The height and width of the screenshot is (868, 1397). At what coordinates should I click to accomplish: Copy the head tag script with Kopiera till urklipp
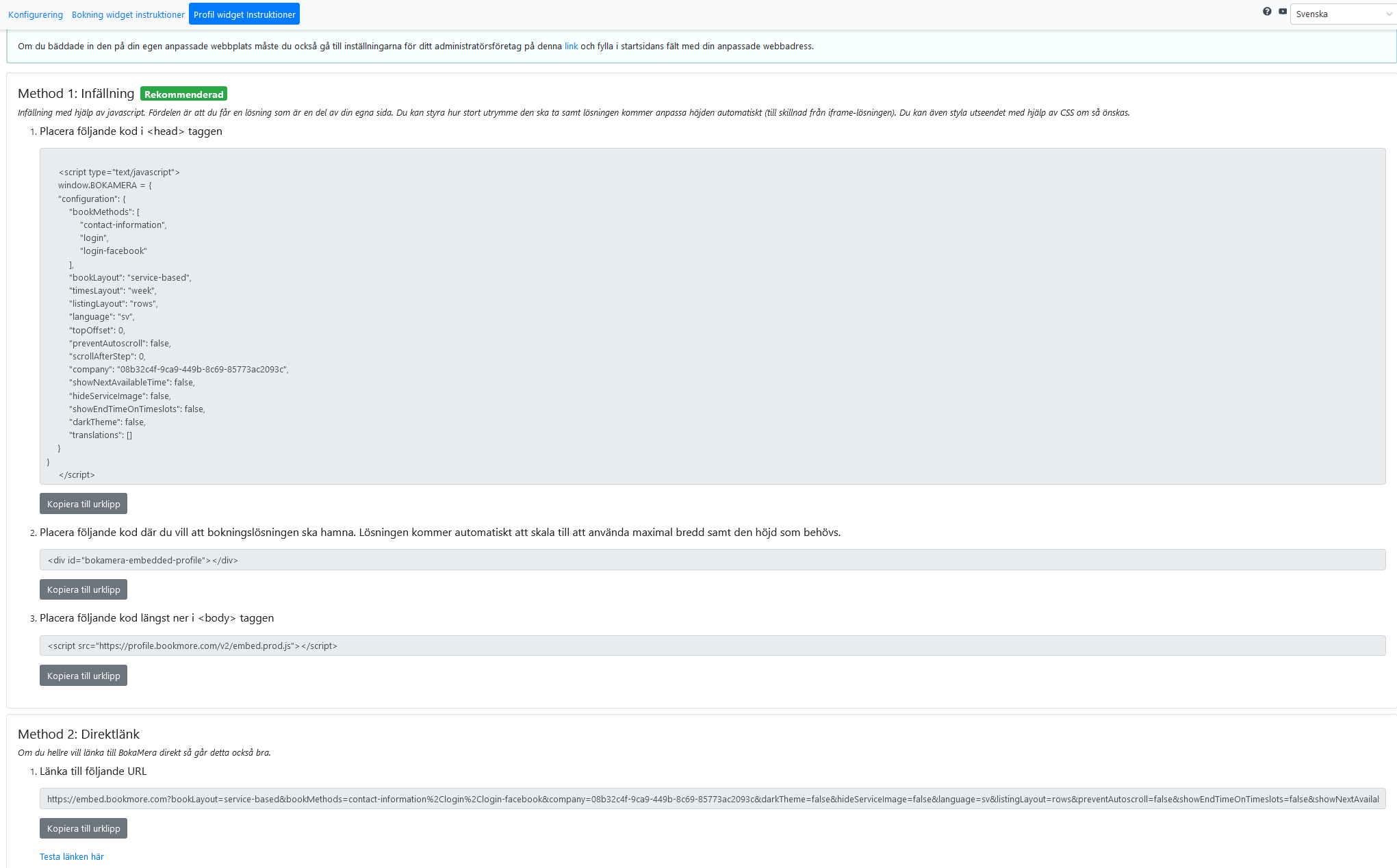click(x=84, y=504)
